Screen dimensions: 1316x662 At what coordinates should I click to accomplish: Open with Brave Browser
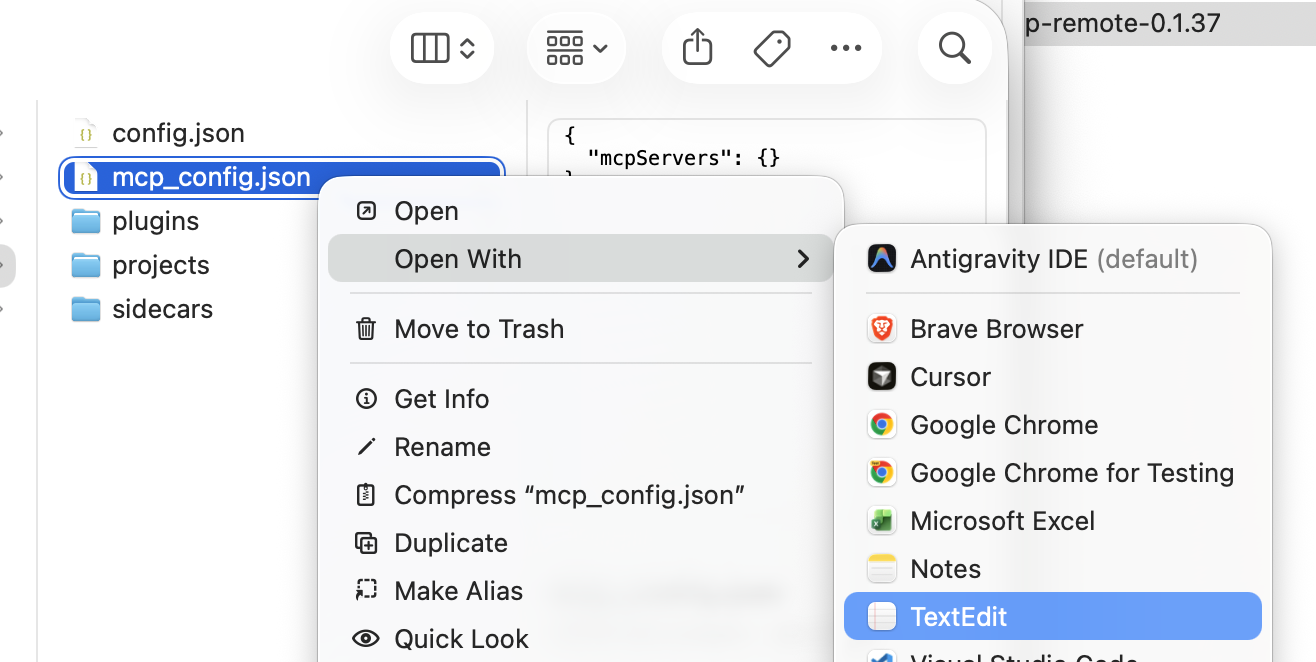tap(1053, 329)
